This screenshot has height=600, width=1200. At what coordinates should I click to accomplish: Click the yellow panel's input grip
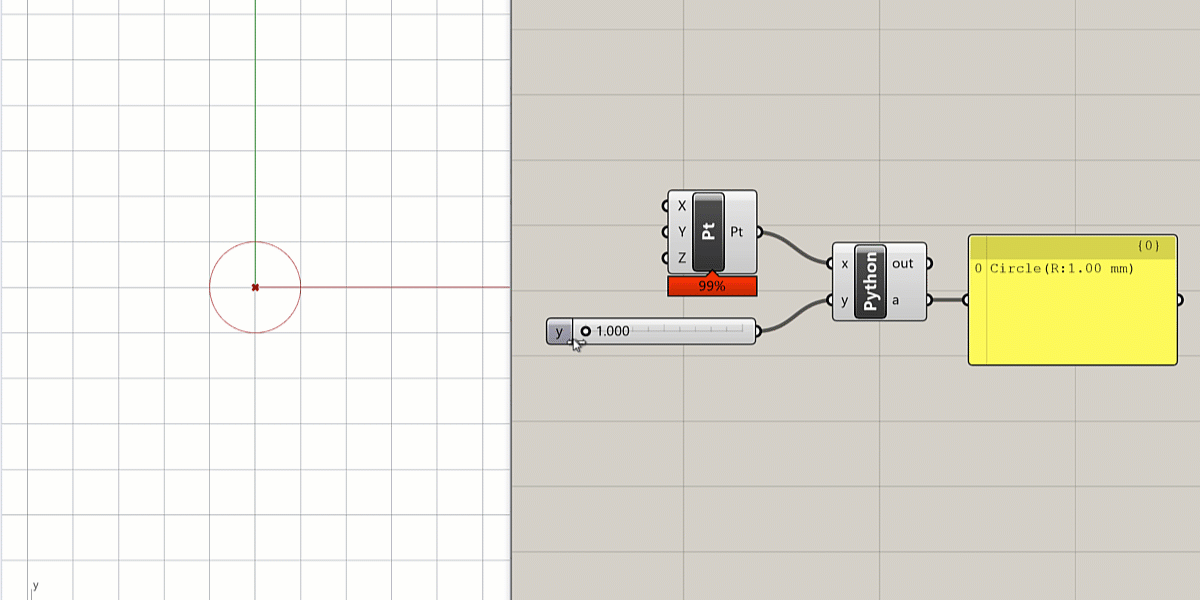(x=966, y=300)
